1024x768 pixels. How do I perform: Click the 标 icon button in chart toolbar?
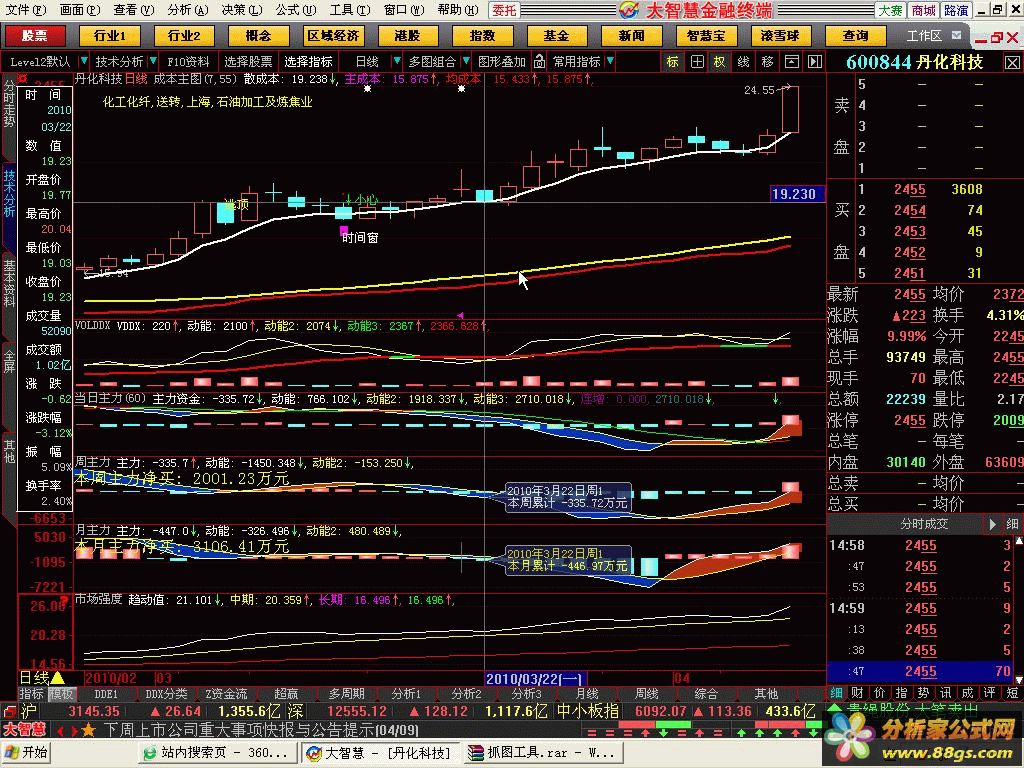672,61
